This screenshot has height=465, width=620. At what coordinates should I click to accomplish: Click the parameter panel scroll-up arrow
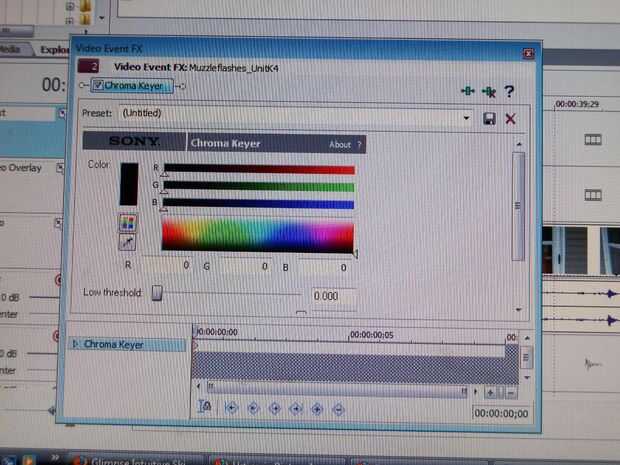click(519, 145)
